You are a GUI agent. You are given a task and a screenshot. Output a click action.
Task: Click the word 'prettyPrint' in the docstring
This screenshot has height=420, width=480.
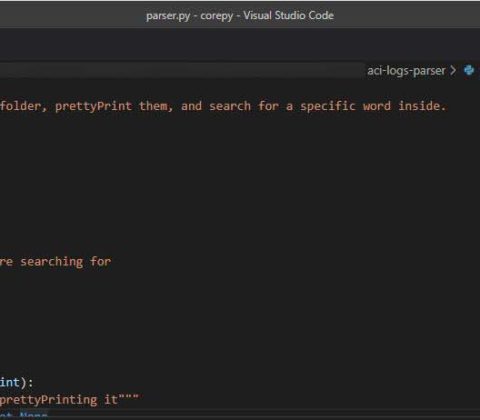pos(93,106)
